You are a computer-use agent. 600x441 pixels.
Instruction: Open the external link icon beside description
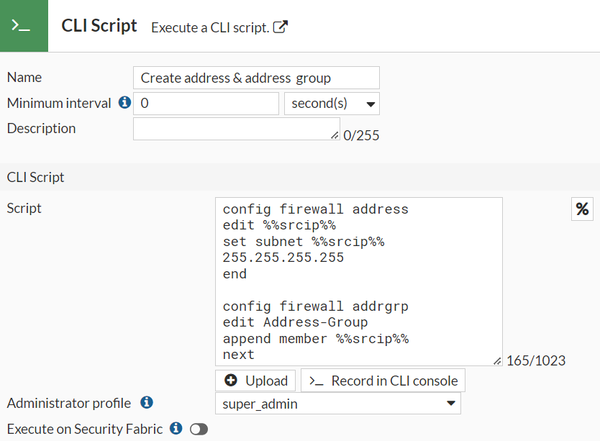click(x=281, y=27)
